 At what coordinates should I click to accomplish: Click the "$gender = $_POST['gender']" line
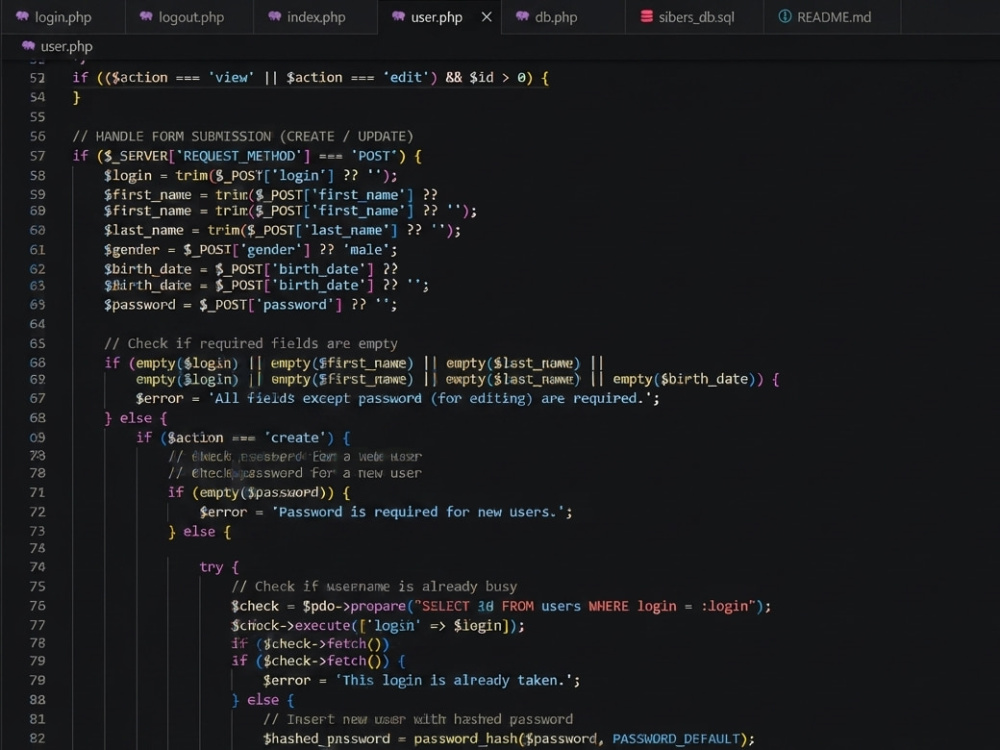click(x=250, y=250)
